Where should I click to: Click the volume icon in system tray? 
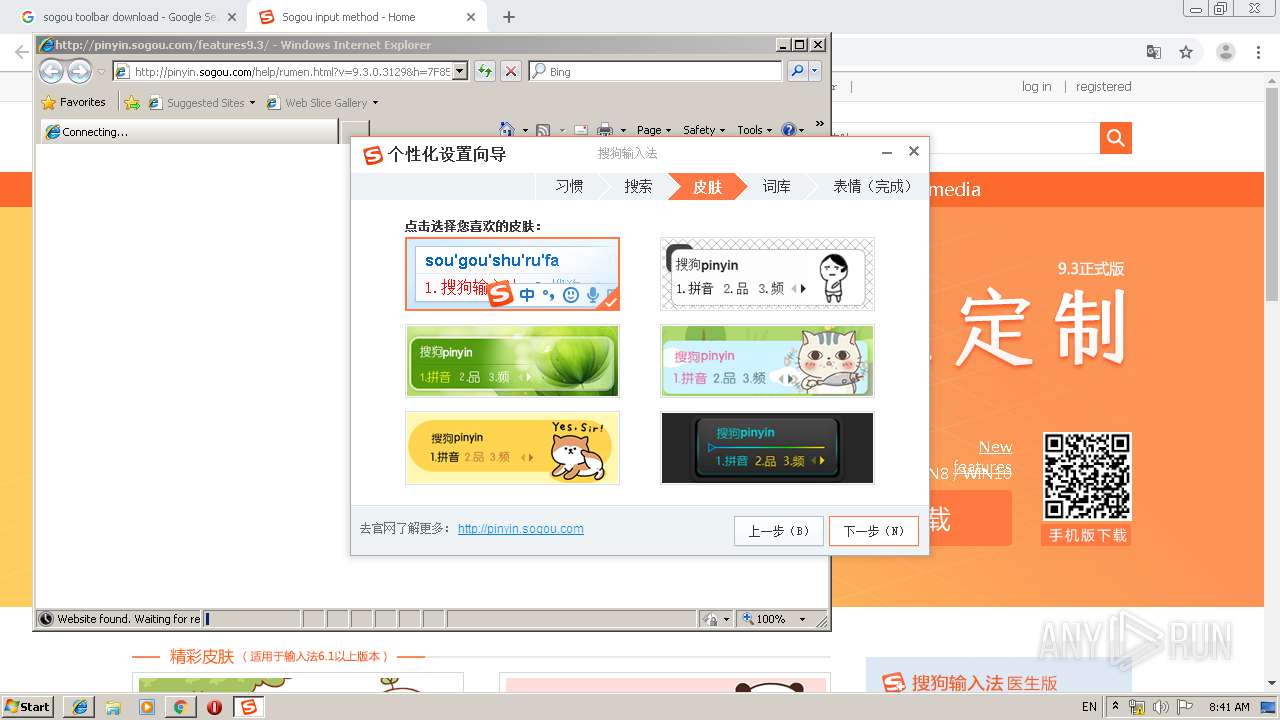click(1161, 707)
